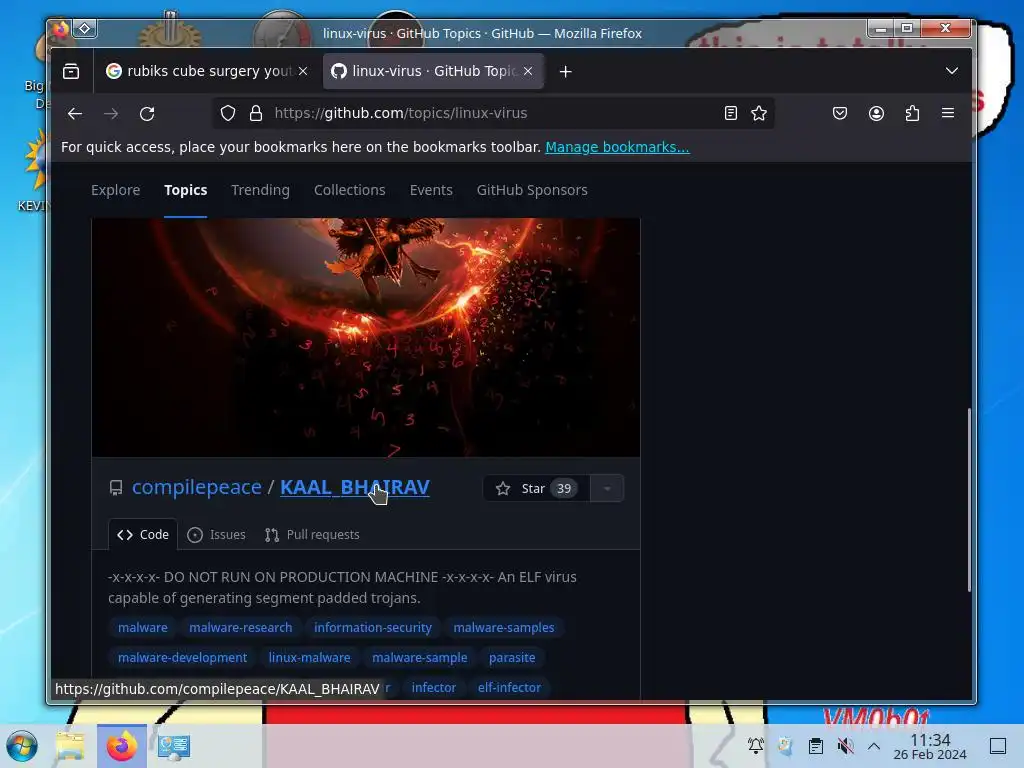Viewport: 1024px width, 768px height.
Task: Open a new tab with plus button
Action: (566, 72)
